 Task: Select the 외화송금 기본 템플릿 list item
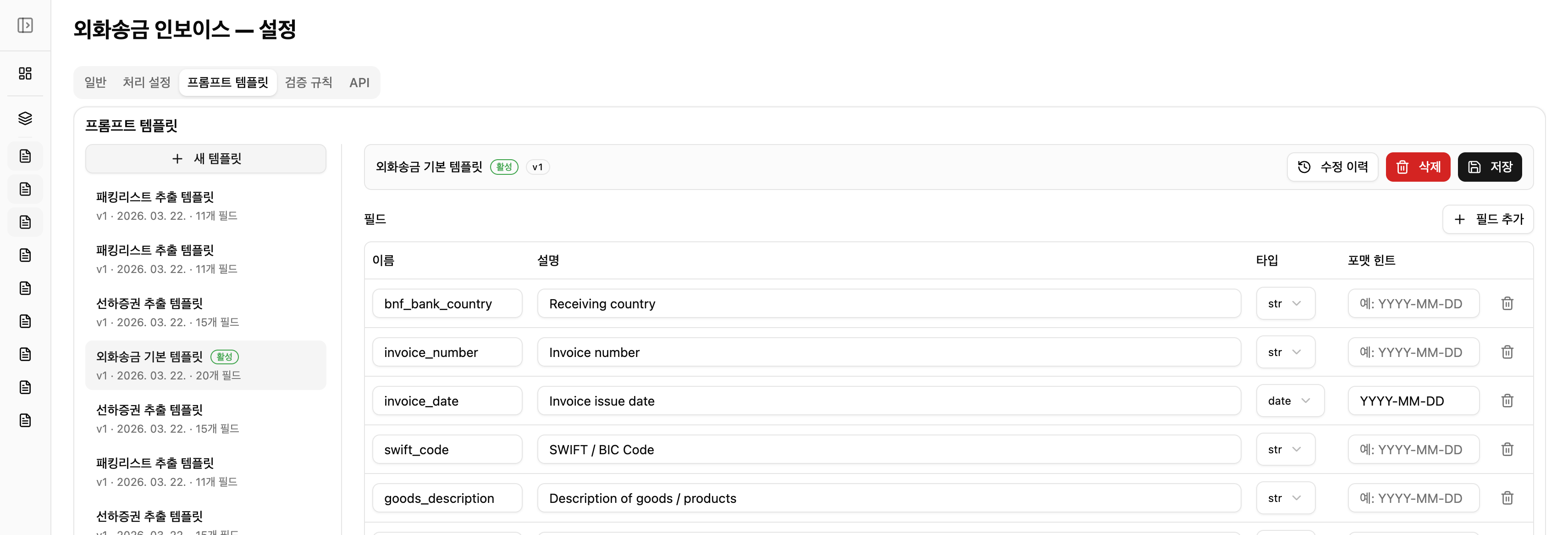(x=205, y=365)
